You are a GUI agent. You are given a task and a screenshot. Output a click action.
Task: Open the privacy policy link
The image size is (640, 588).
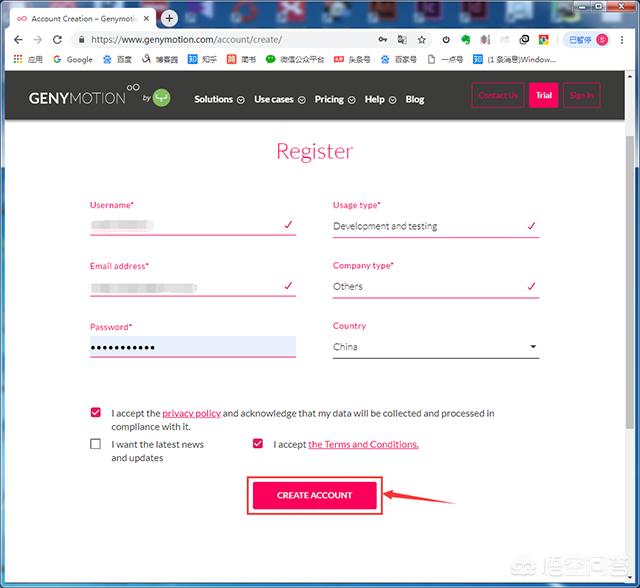coord(191,413)
